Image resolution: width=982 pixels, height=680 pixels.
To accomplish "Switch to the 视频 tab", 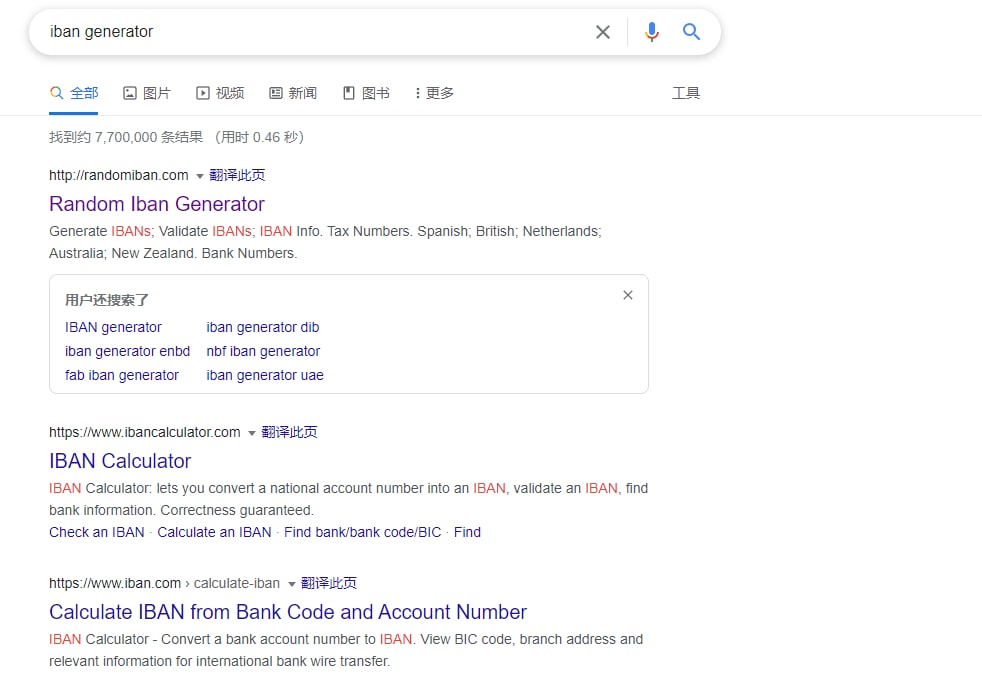I will (220, 93).
